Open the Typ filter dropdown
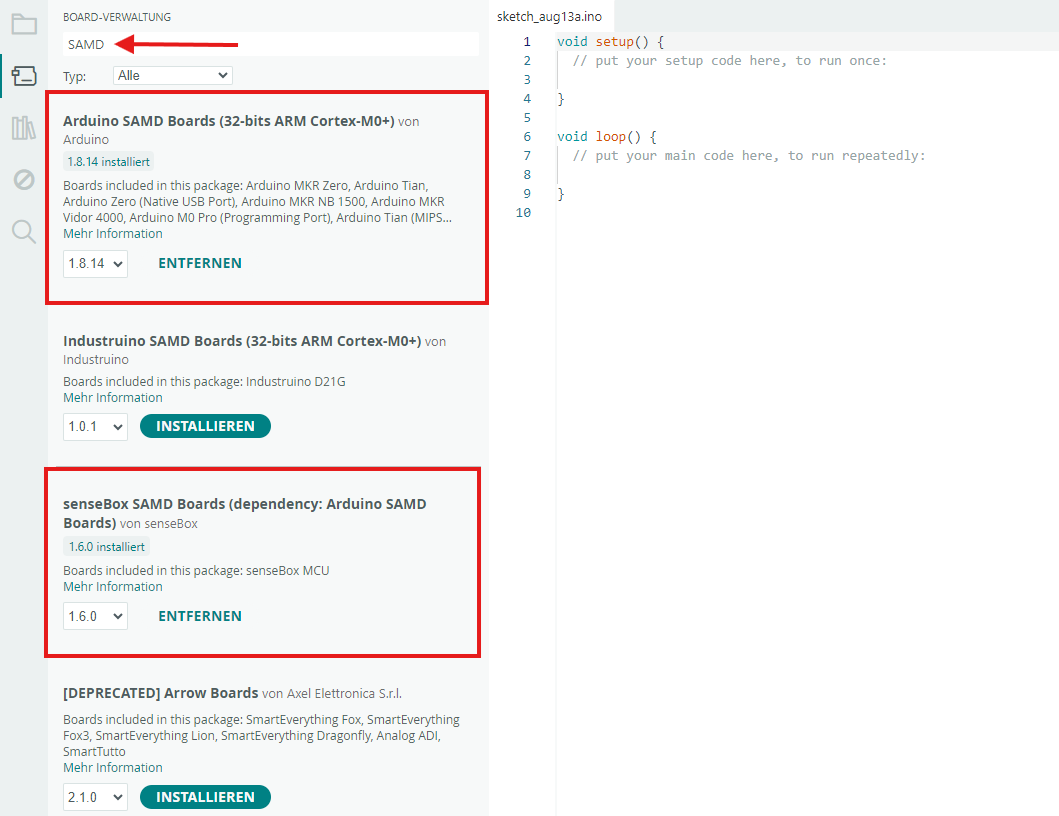The height and width of the screenshot is (816, 1059). tap(172, 75)
